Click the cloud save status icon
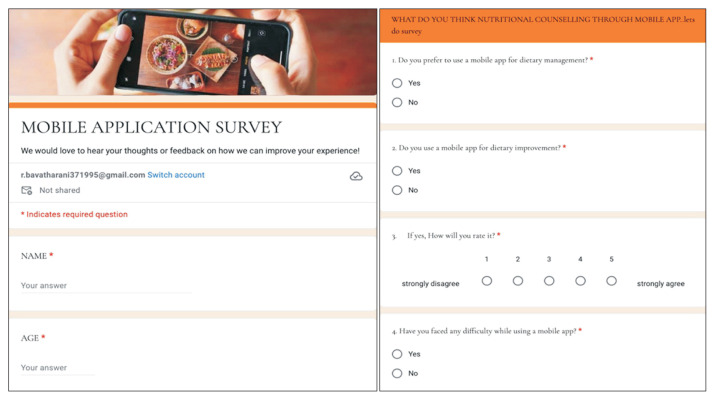This screenshot has width=715, height=400. tap(356, 176)
